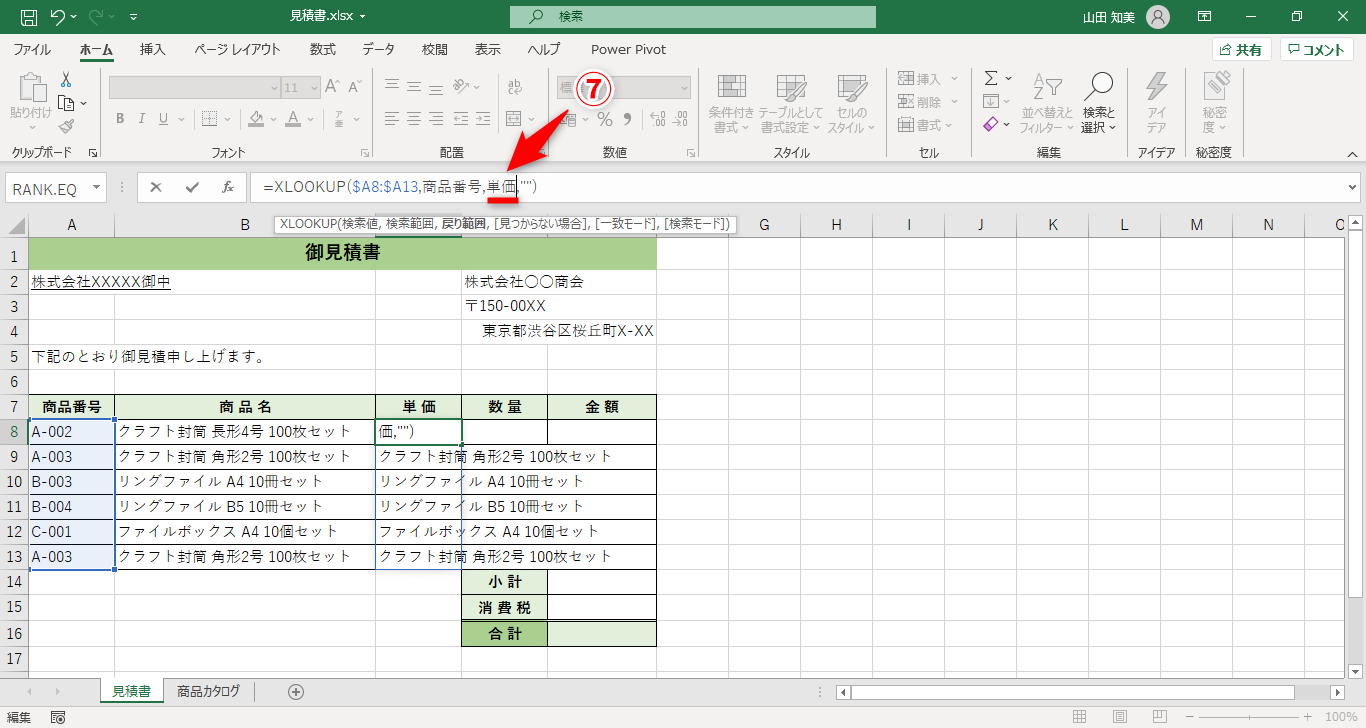Screen dimensions: 1366x728
Task: Switch to Formulas ribbon tab
Action: [x=322, y=49]
